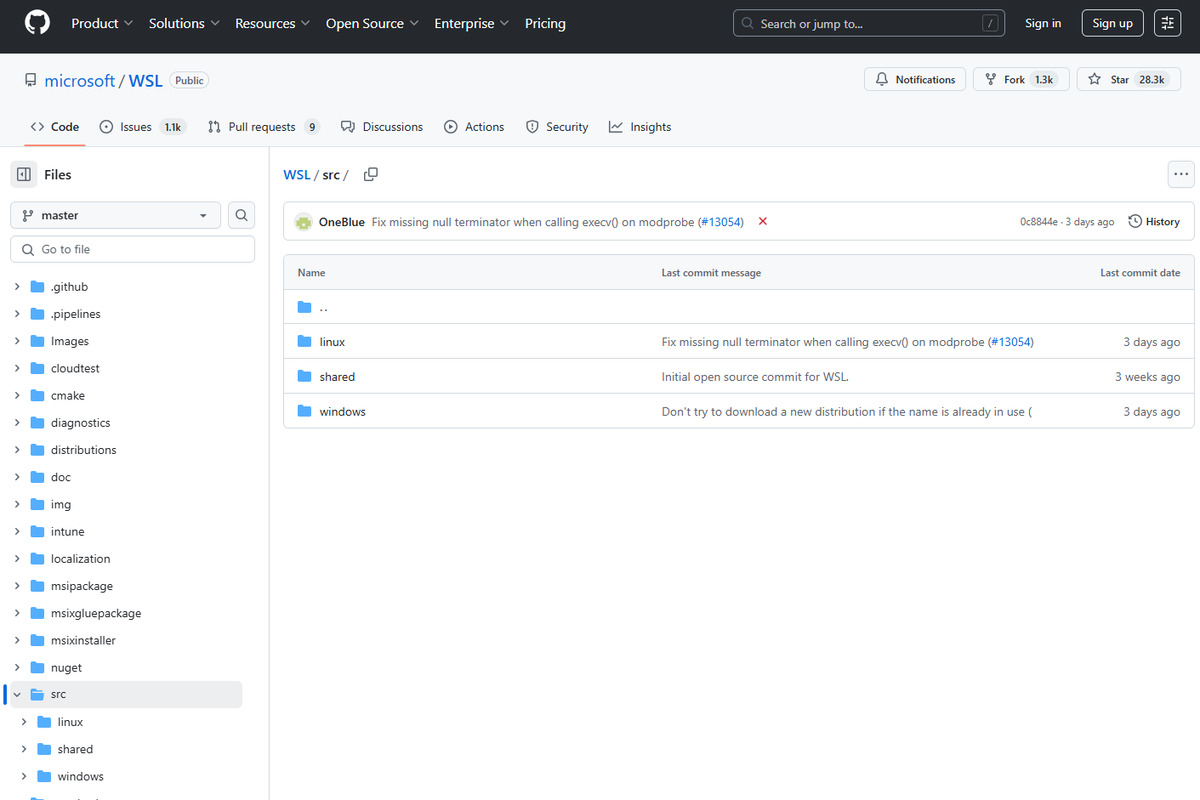Expand the distributions folder in the sidebar

click(x=17, y=449)
